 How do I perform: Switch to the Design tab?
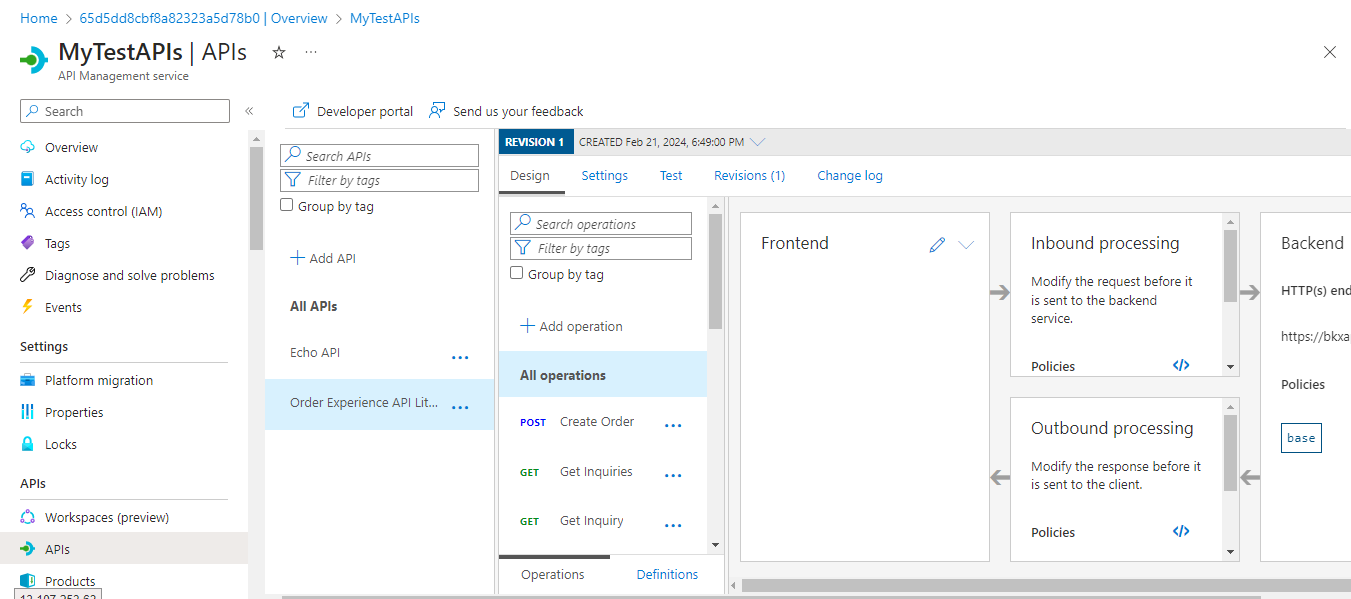tap(530, 175)
